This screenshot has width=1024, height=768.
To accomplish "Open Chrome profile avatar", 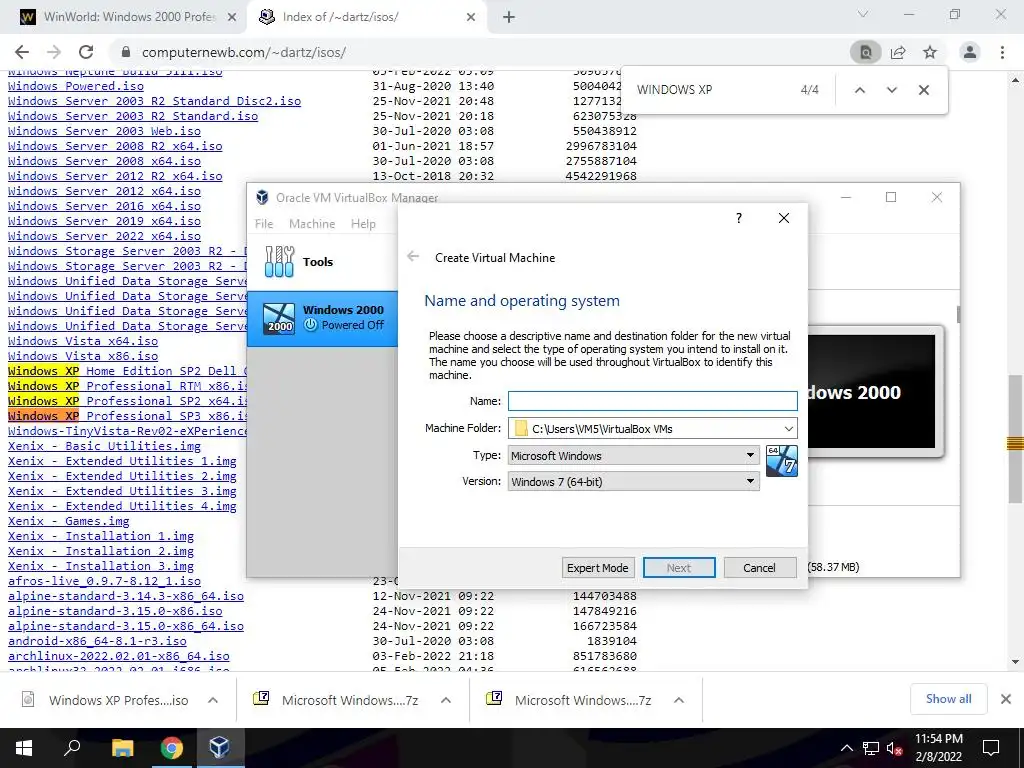I will click(970, 52).
